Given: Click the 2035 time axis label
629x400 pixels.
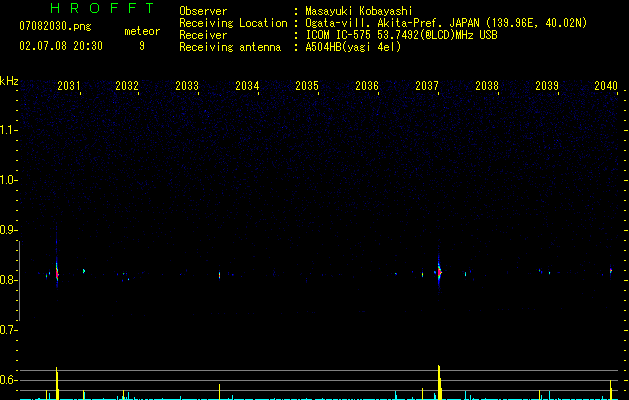Looking at the screenshot, I should (307, 85).
